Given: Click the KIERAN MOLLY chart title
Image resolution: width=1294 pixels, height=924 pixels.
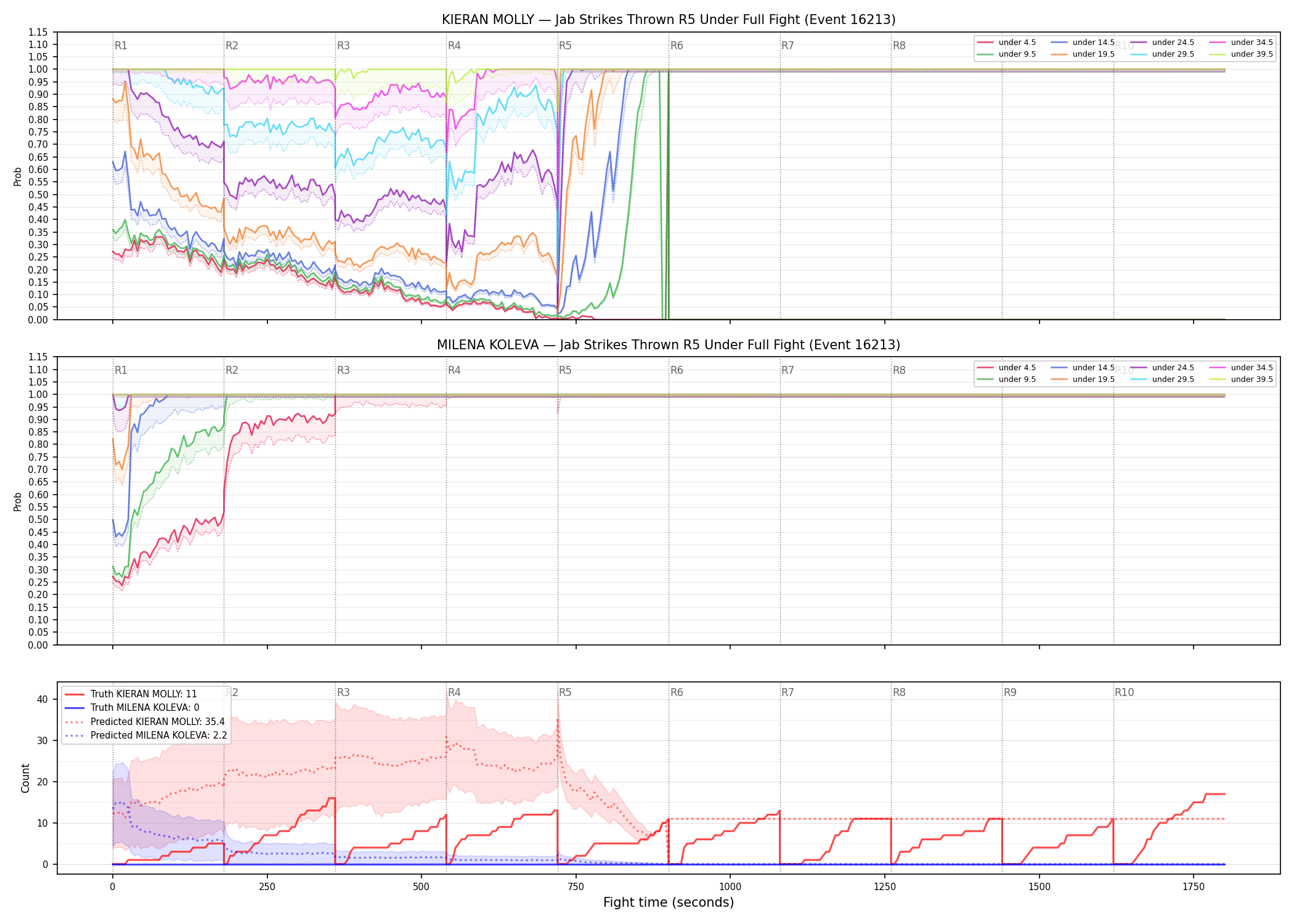Looking at the screenshot, I should (x=669, y=20).
